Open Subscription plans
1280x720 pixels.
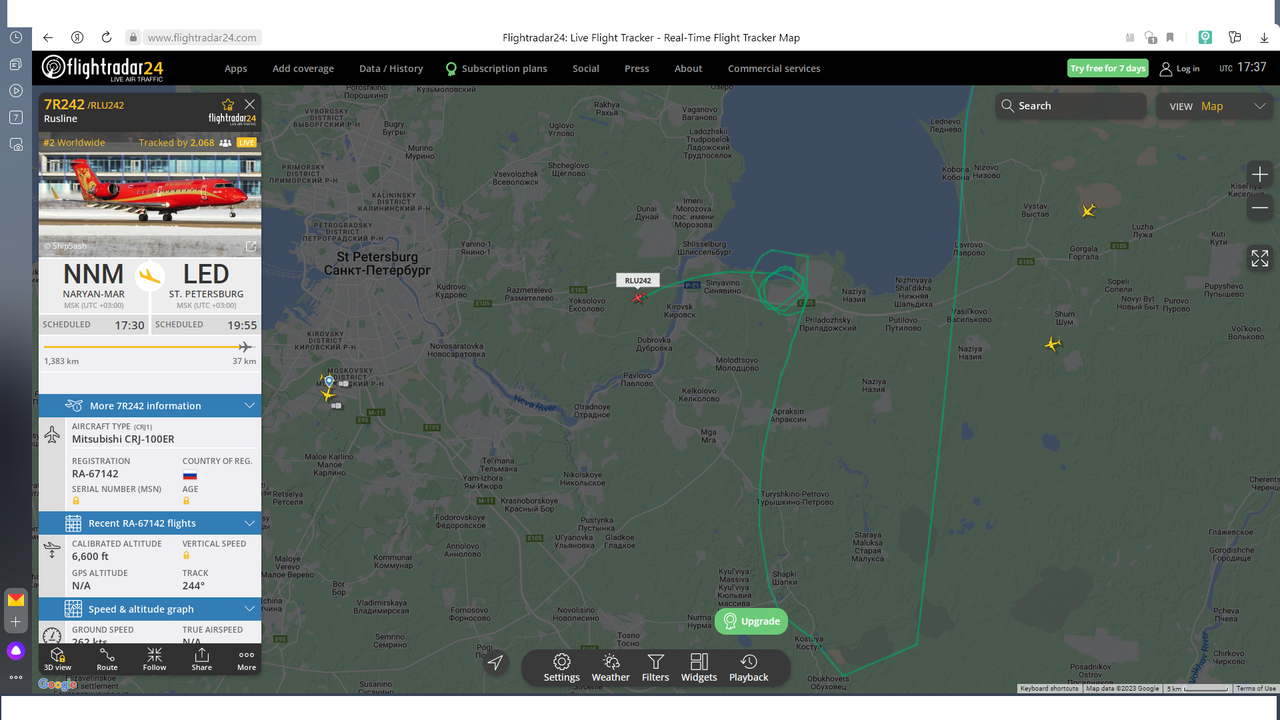pos(497,68)
